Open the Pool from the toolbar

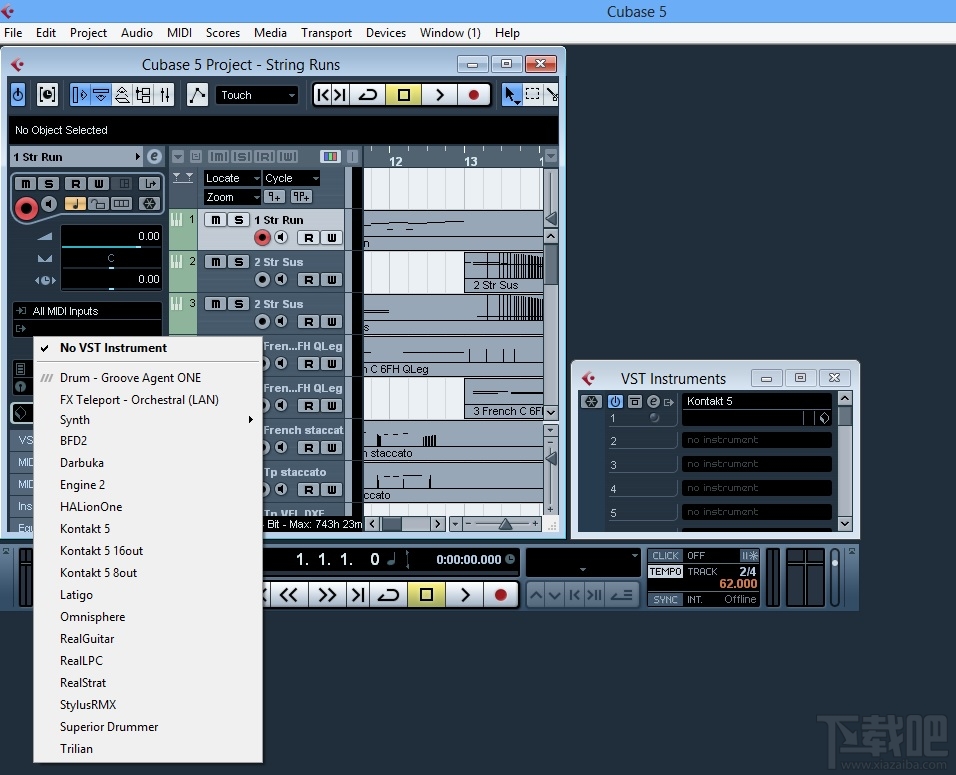click(x=143, y=95)
